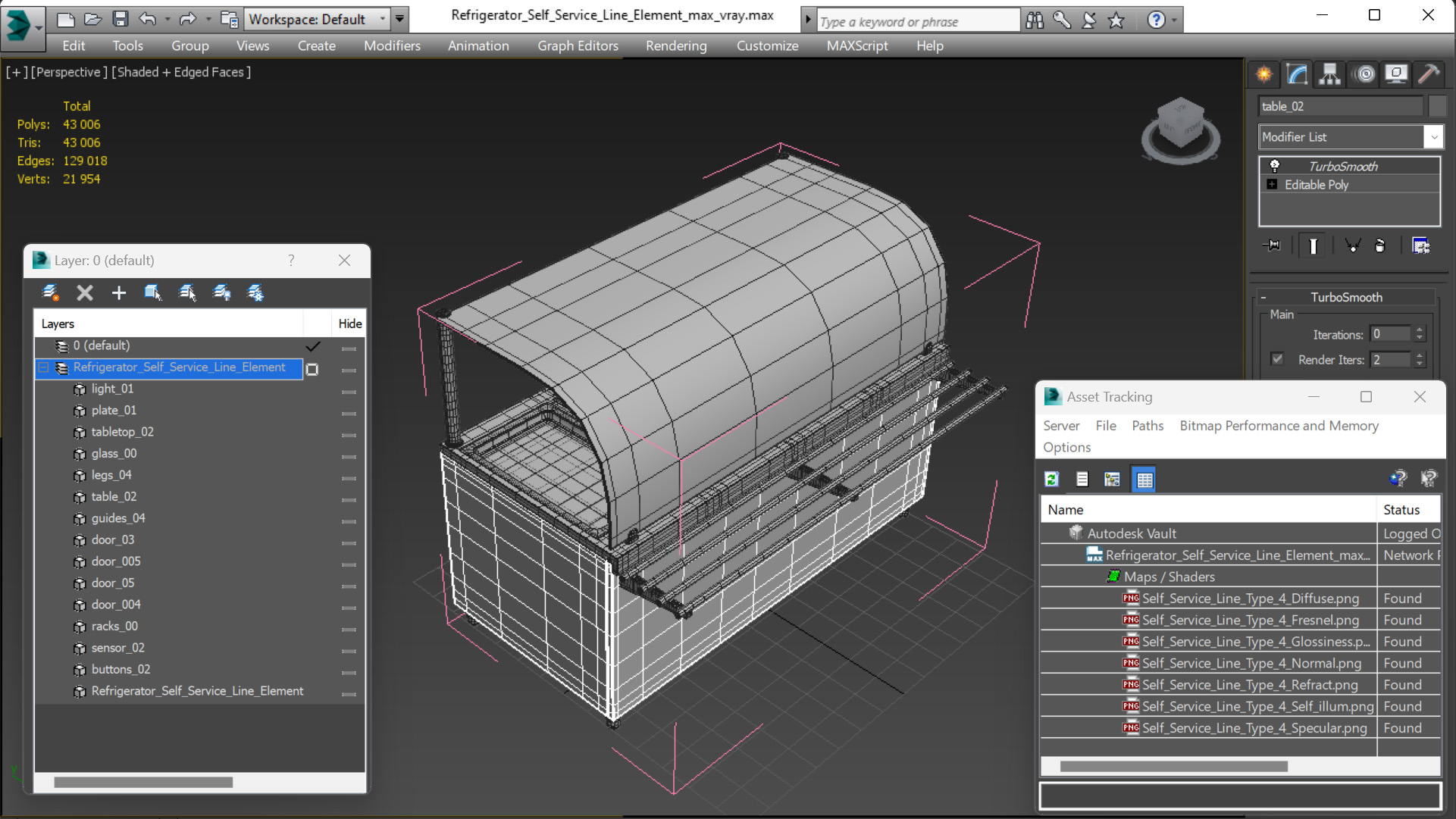Click the object color swatch beside table_02
Image resolution: width=1456 pixels, height=819 pixels.
(1437, 106)
